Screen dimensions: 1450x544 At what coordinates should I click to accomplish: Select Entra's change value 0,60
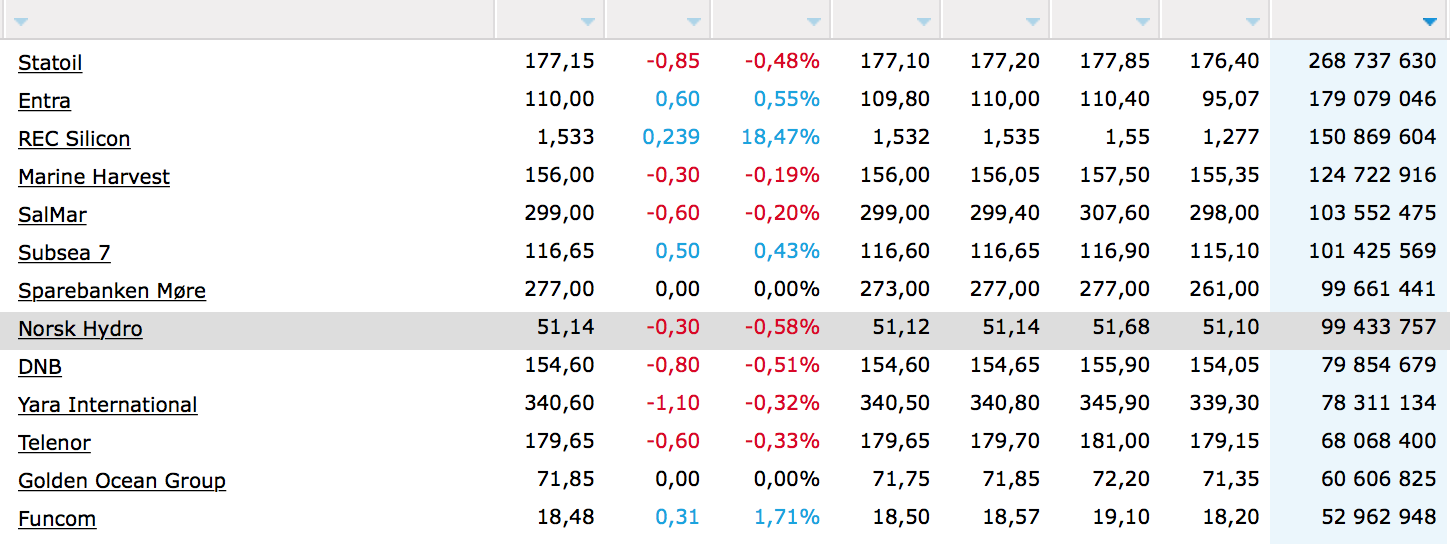point(678,99)
